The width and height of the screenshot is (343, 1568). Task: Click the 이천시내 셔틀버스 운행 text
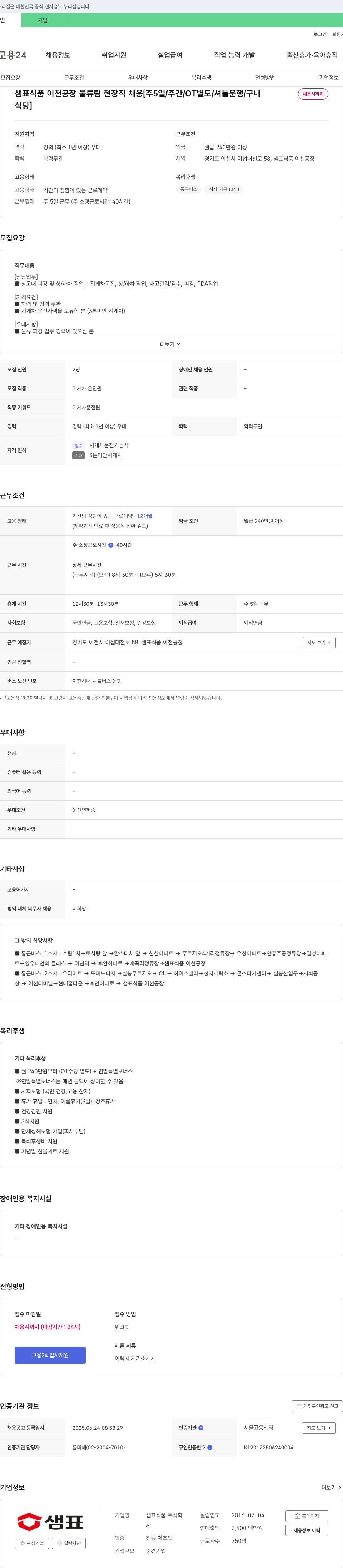click(x=97, y=681)
